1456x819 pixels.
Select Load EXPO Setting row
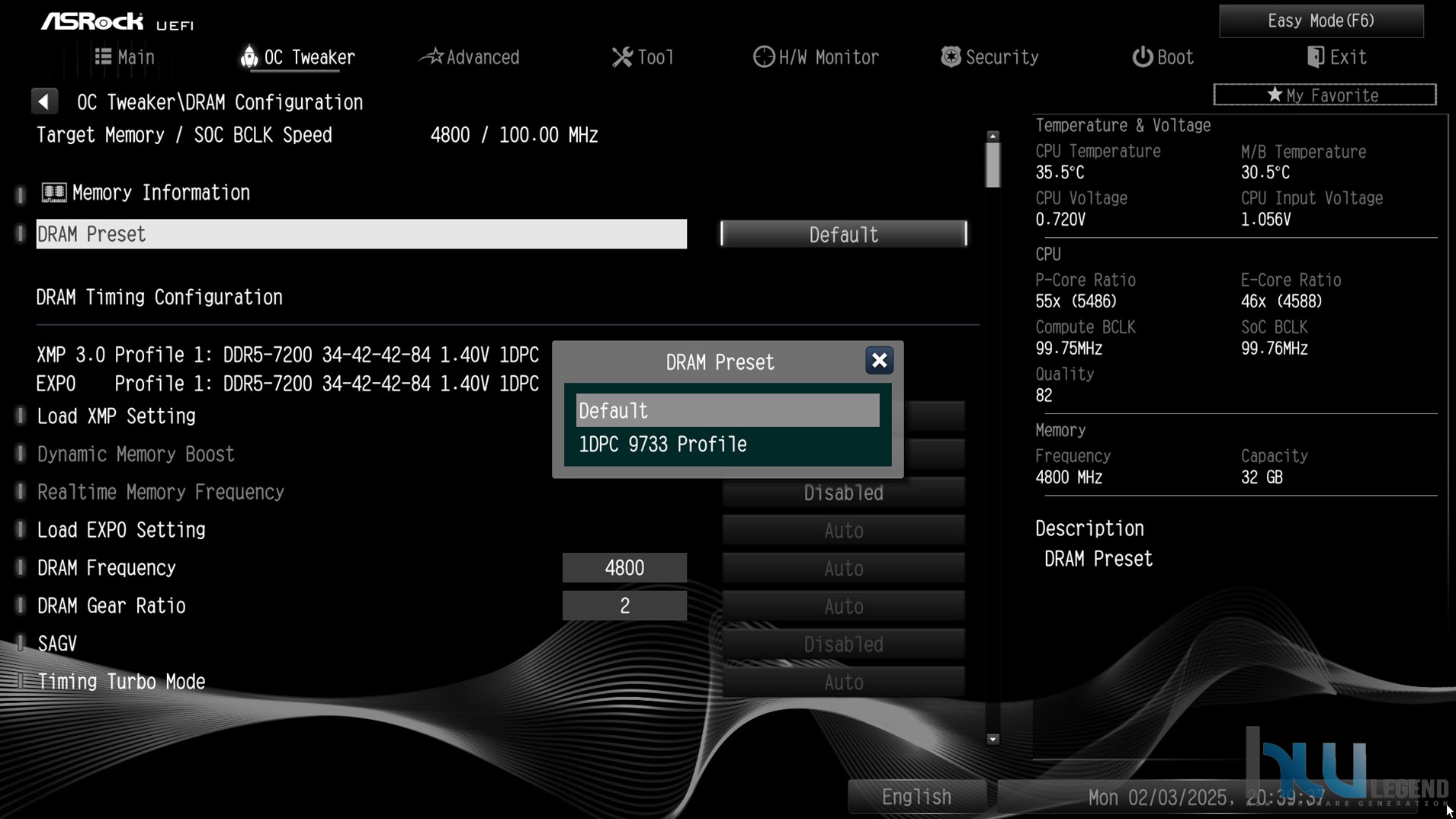click(121, 530)
